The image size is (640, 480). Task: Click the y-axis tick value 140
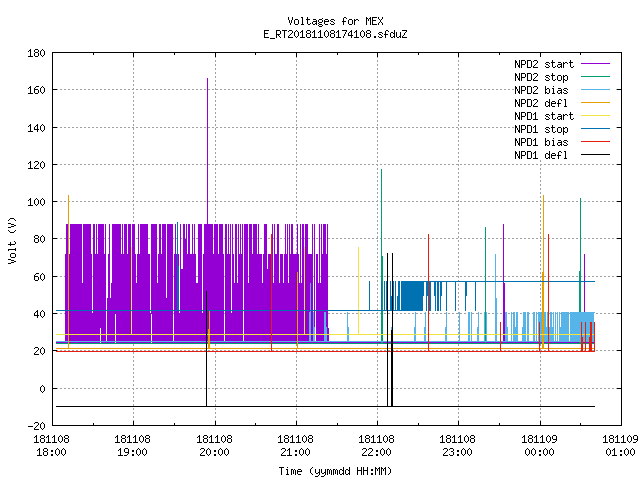(x=36, y=128)
